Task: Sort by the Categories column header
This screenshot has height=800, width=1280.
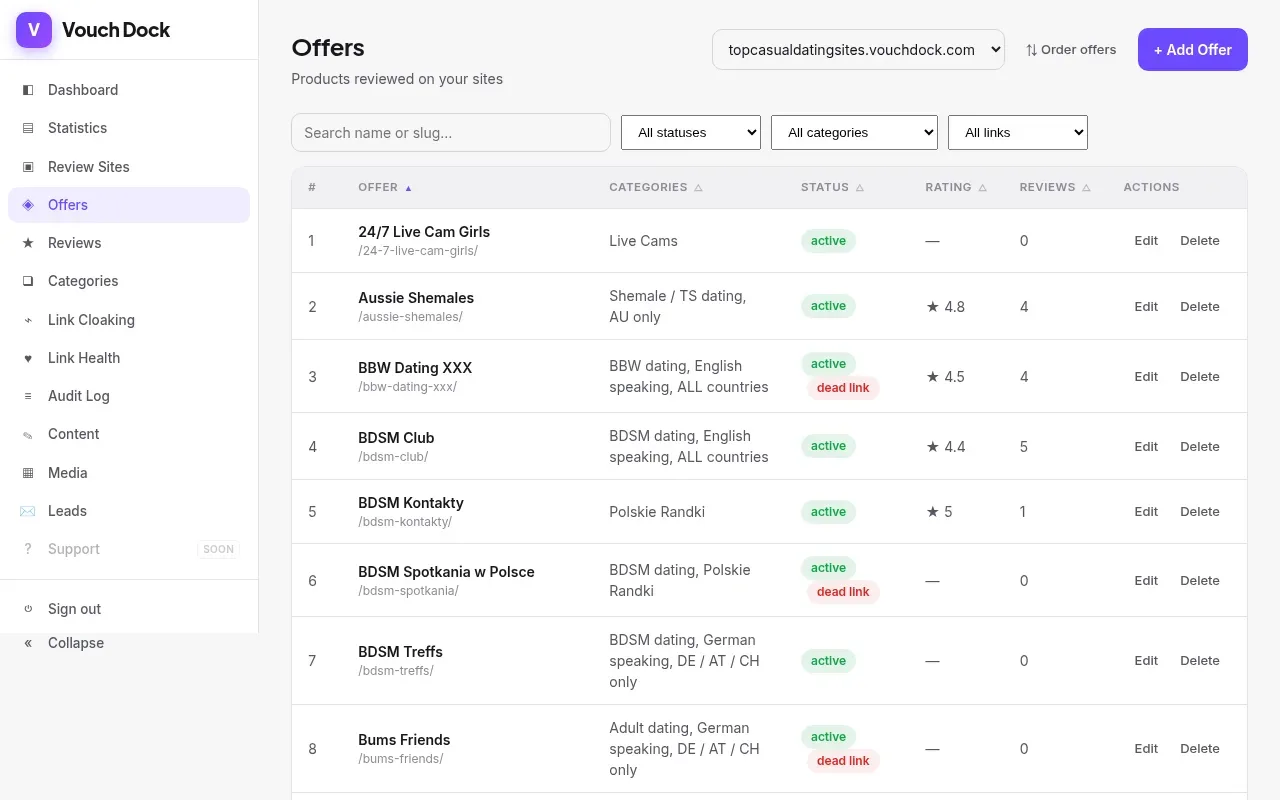Action: [x=656, y=187]
